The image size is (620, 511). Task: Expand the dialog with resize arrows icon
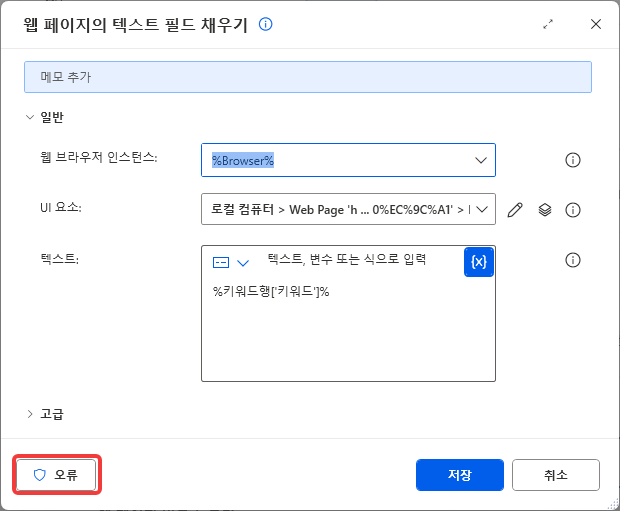[x=548, y=24]
